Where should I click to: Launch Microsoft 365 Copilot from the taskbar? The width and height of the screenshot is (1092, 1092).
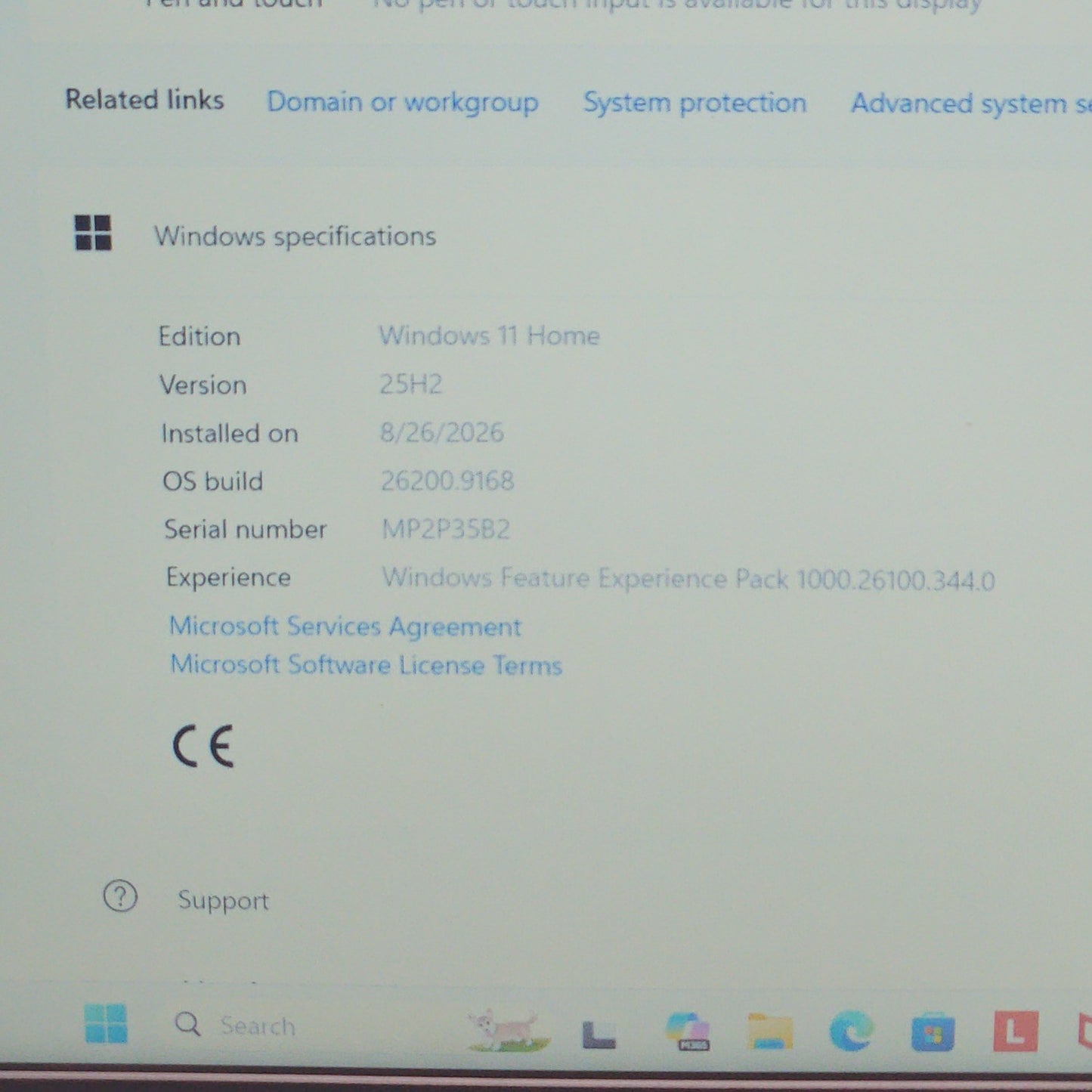coord(688,1032)
